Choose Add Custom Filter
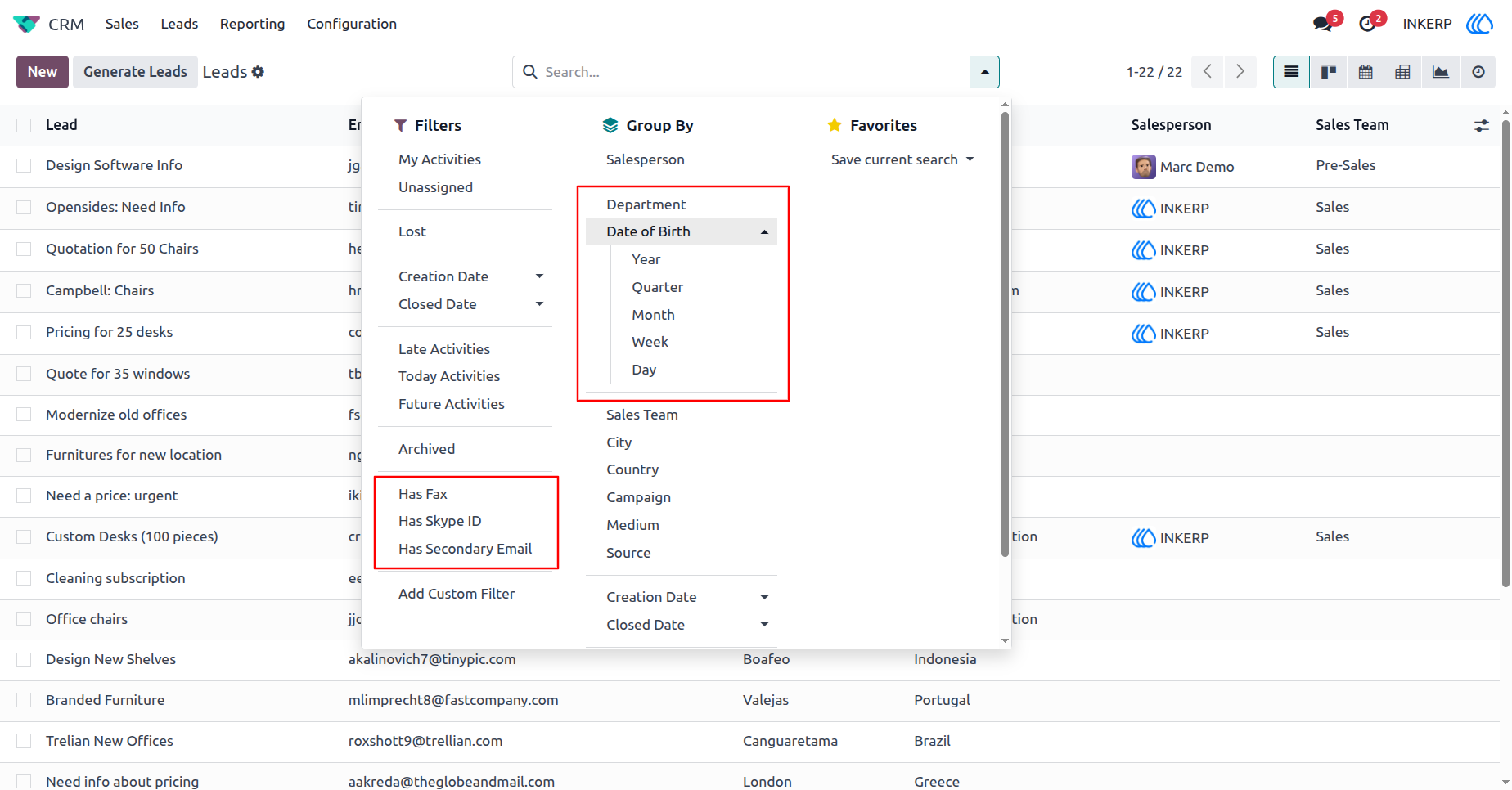1512x790 pixels. [x=457, y=594]
